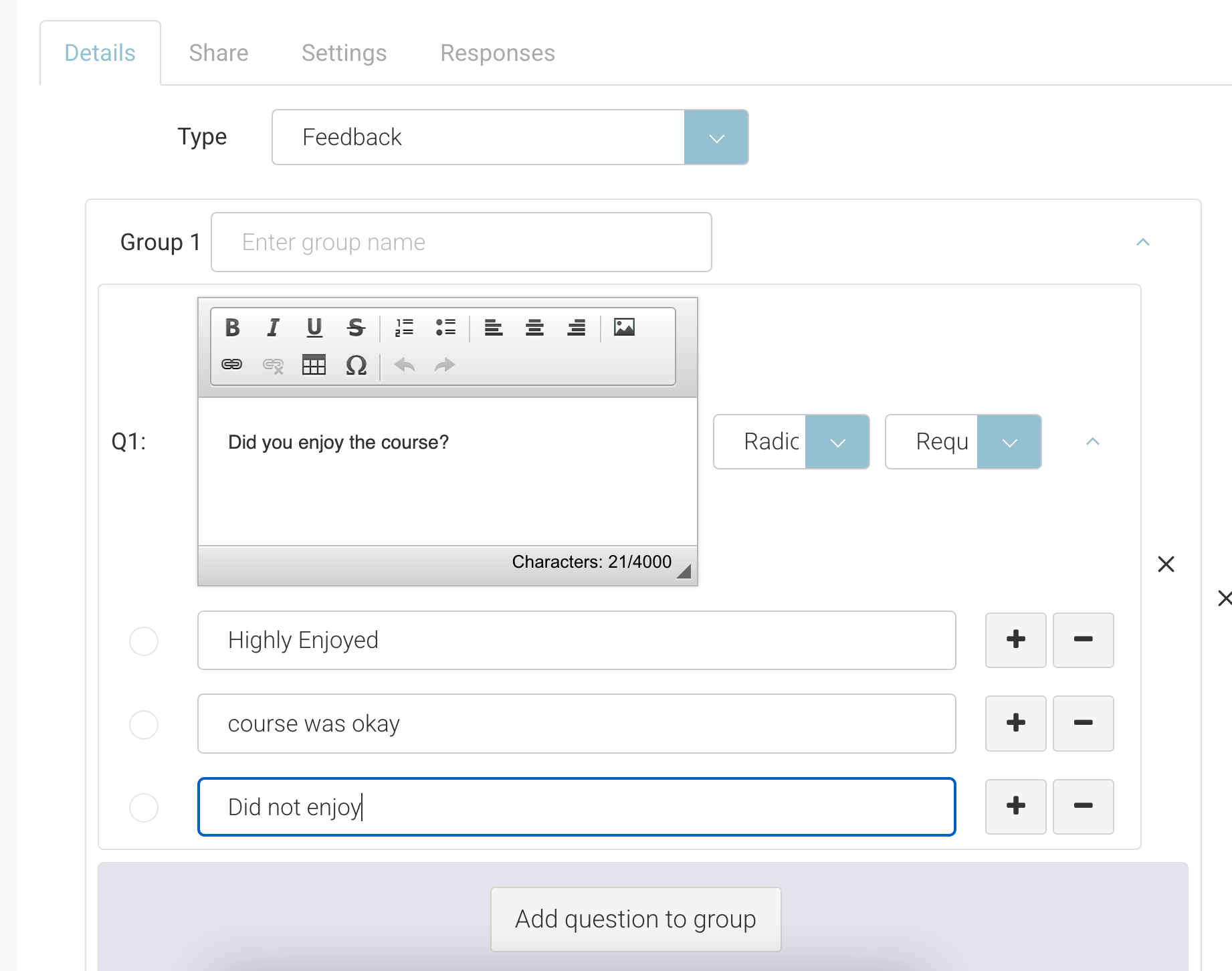Expand the Radio question type dropdown
Screen dimensions: 1232x971
837,442
